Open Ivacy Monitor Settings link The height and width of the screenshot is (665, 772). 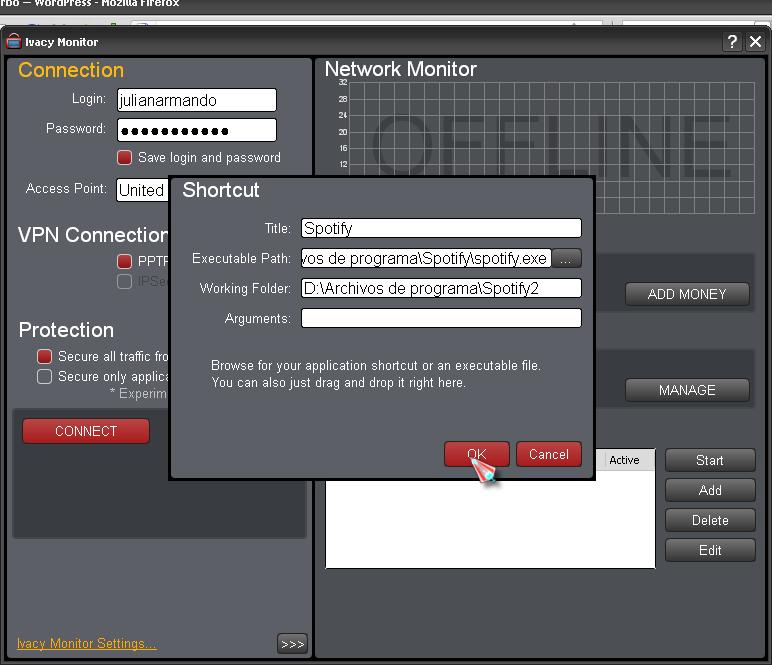pyautogui.click(x=87, y=643)
